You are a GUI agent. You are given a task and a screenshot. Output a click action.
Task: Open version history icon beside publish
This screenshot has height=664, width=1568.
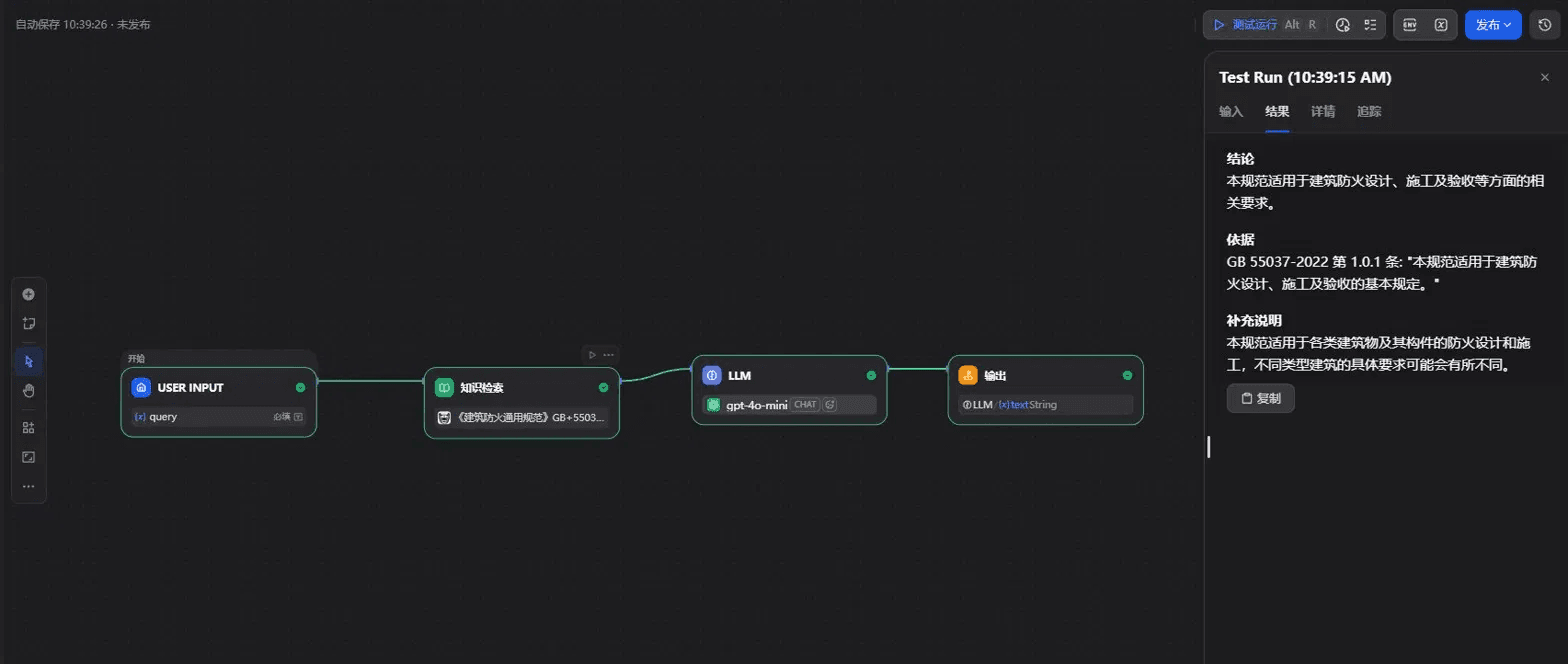click(1545, 25)
